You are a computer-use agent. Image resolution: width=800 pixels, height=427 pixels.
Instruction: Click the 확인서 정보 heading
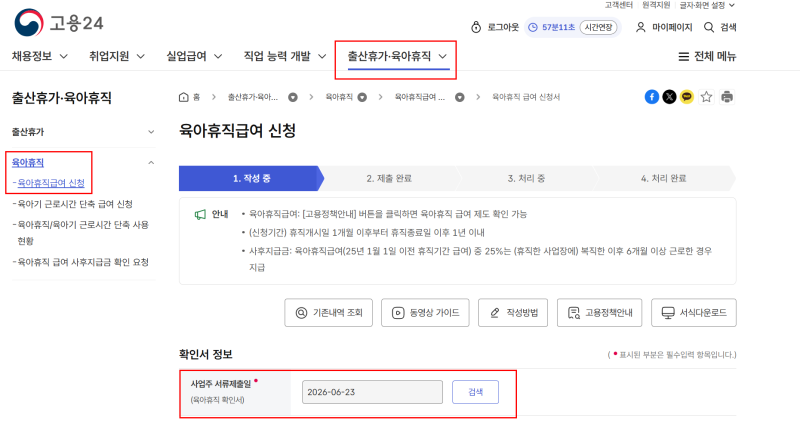[206, 354]
